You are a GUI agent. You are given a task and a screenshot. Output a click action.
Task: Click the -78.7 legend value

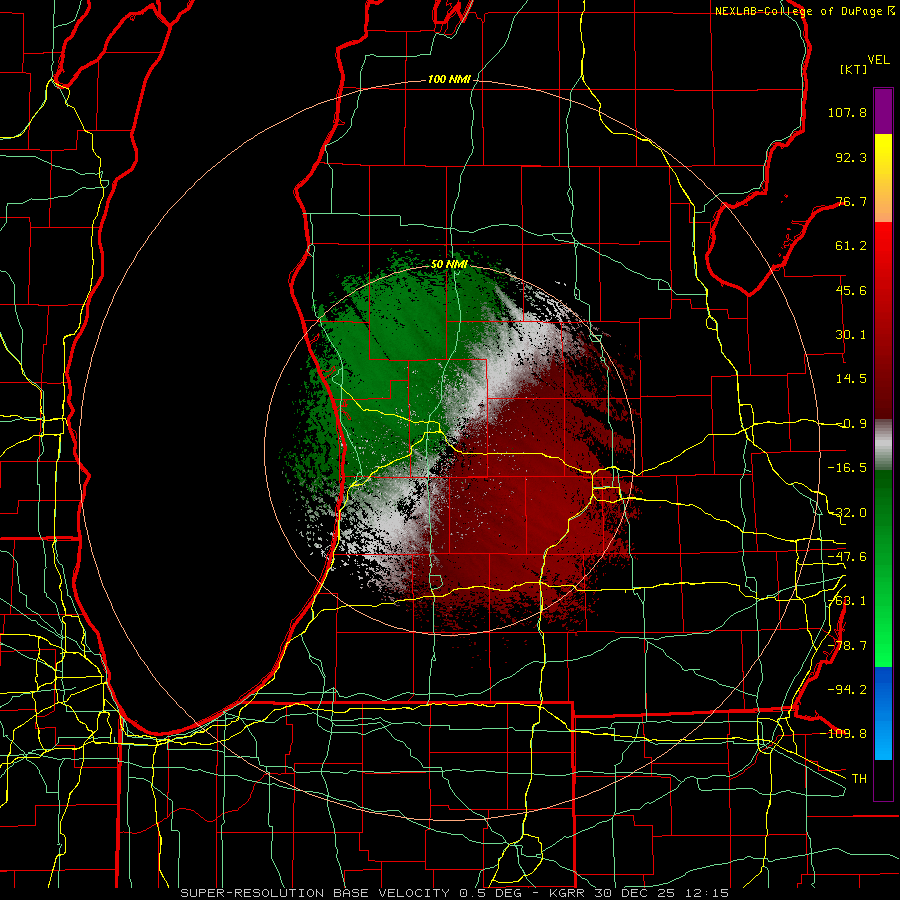[847, 646]
